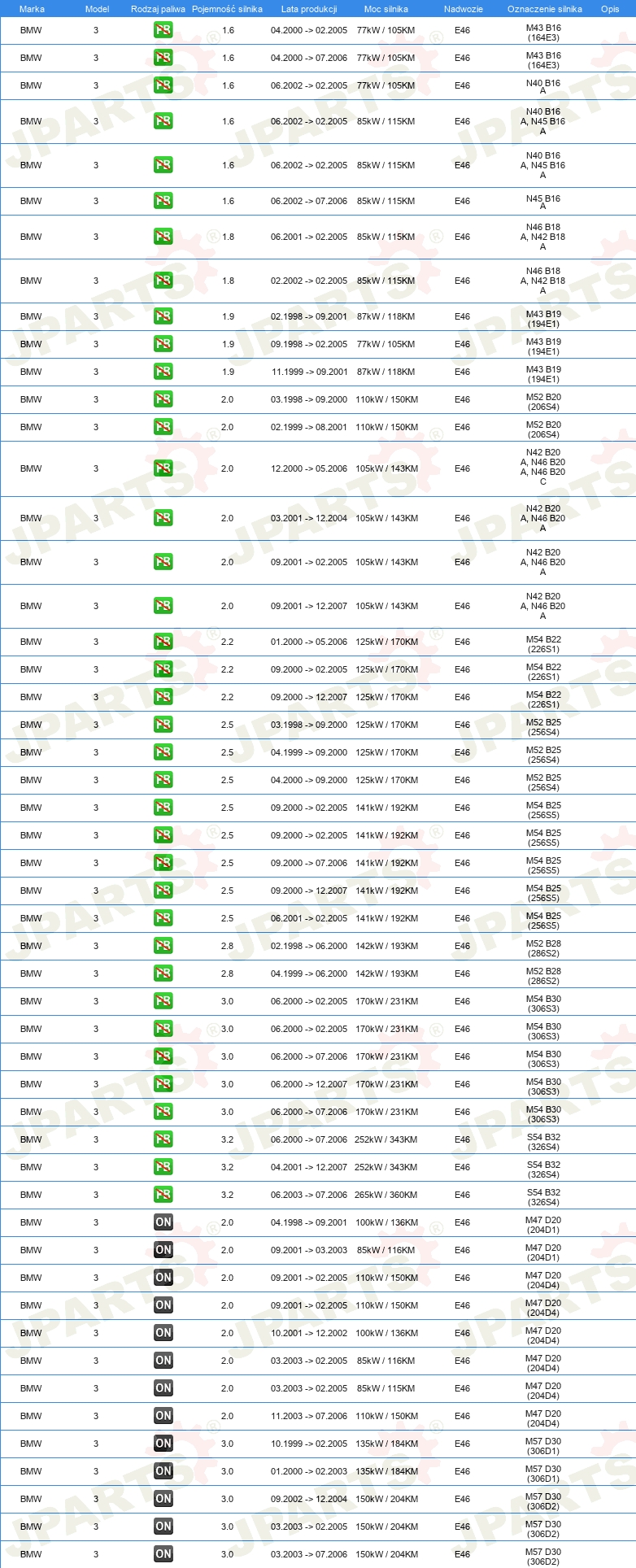Select the PB fuel icon in the 12.2000 -> 05.2006 row
The width and height of the screenshot is (636, 1568).
click(x=163, y=469)
